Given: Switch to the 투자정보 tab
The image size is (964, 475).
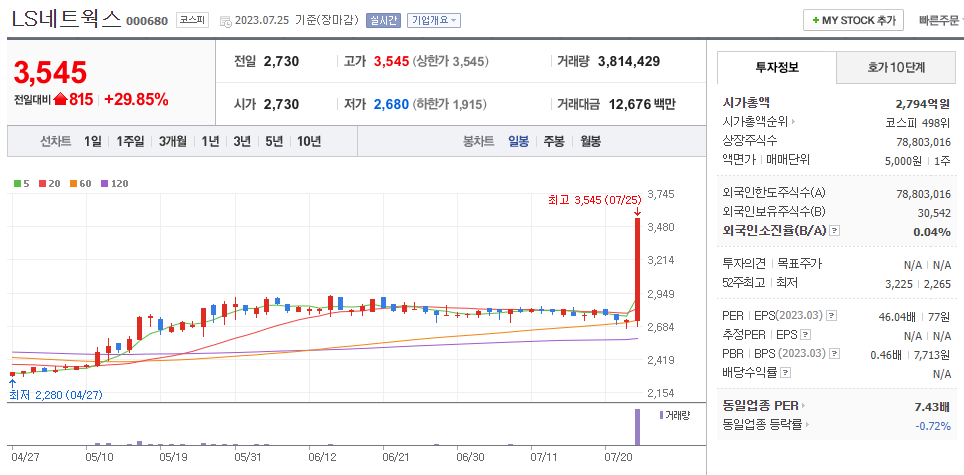Looking at the screenshot, I should coord(777,68).
